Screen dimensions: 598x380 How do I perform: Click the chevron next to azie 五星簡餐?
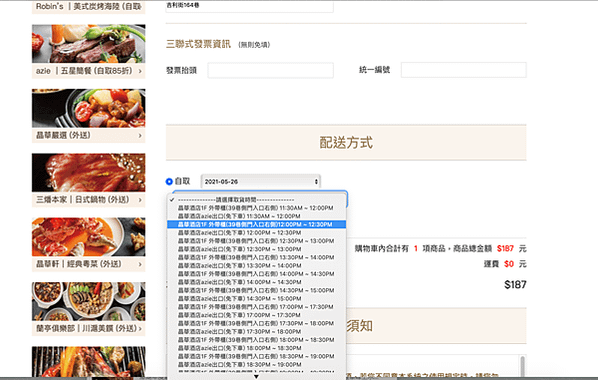[140, 71]
